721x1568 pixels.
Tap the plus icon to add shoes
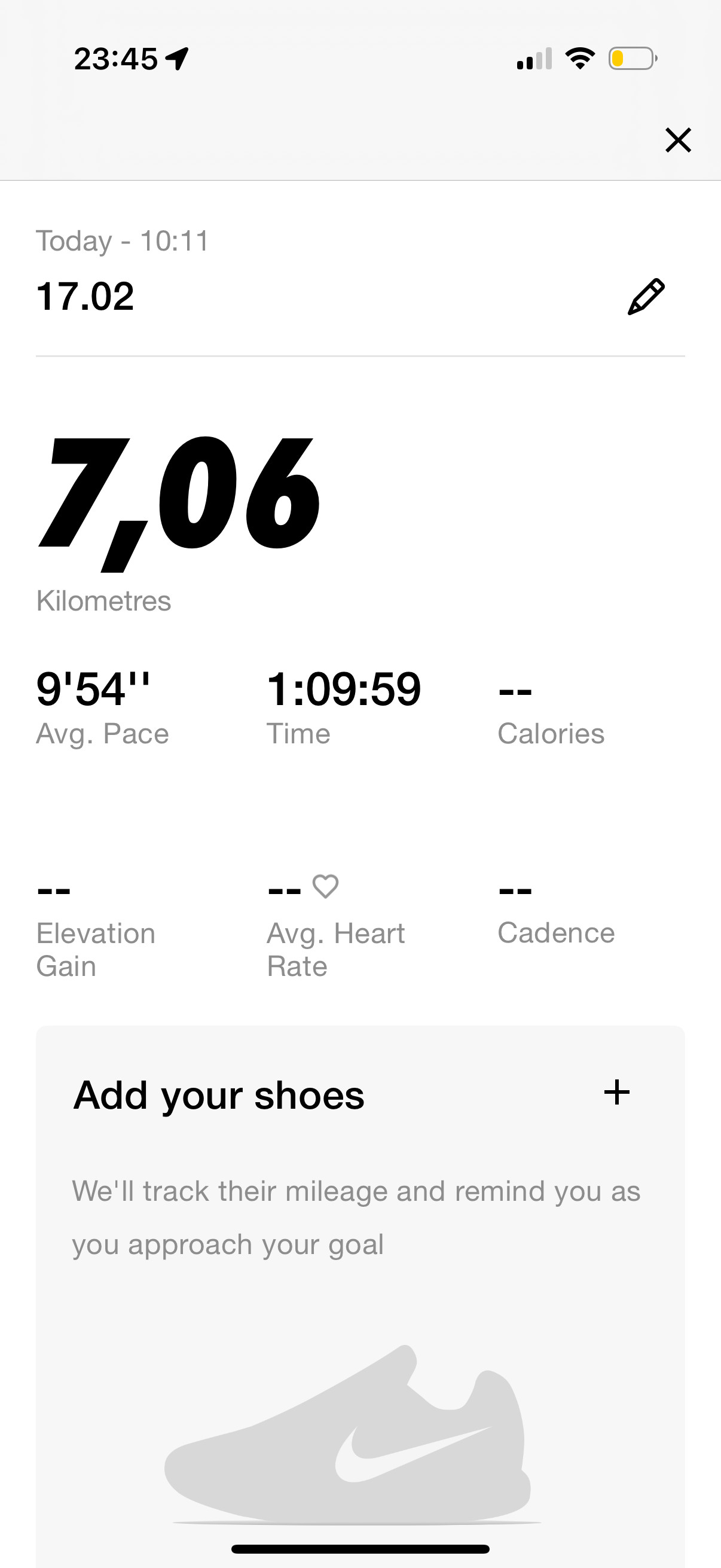pos(616,1092)
